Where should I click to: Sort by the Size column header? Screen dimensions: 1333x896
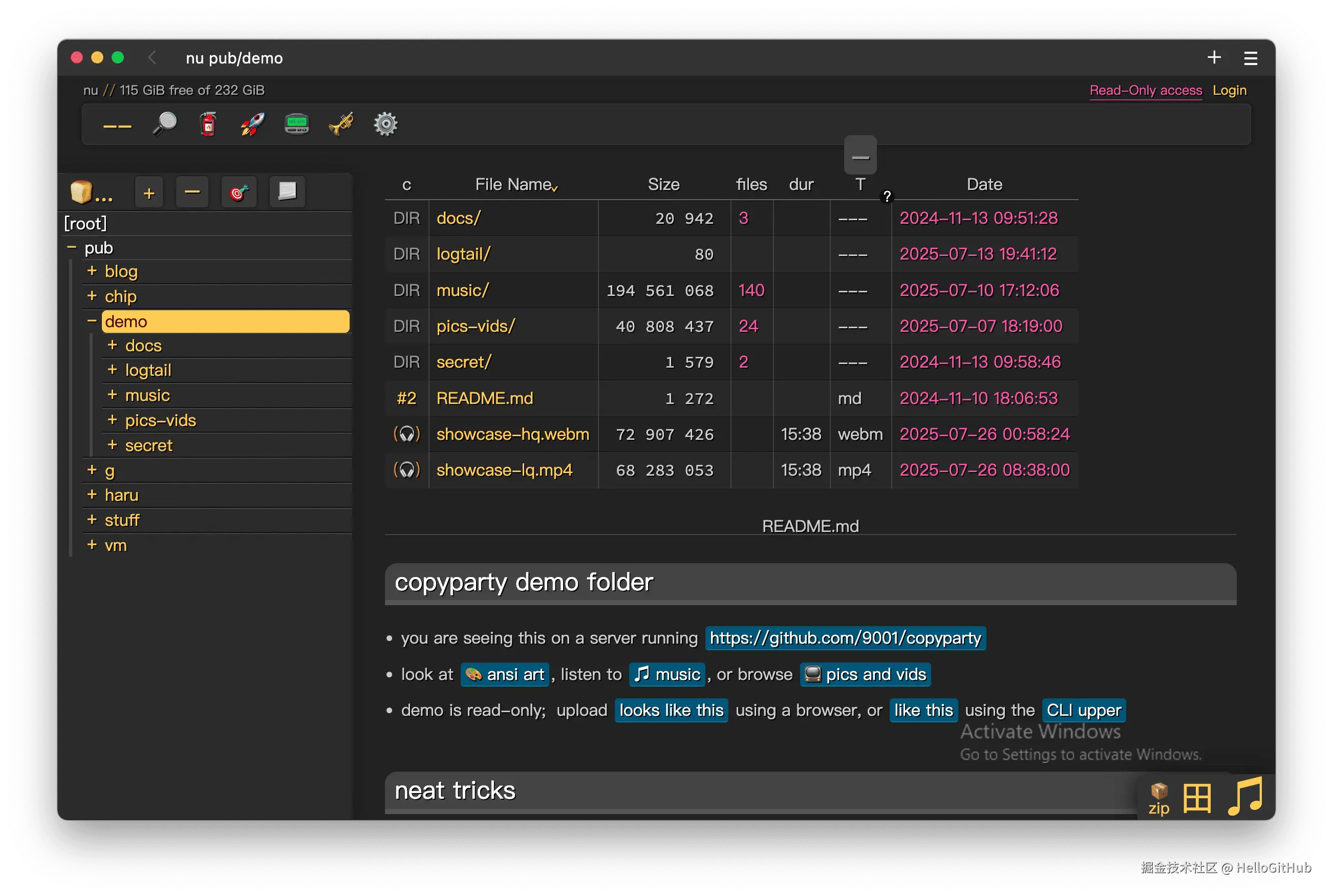coord(663,184)
